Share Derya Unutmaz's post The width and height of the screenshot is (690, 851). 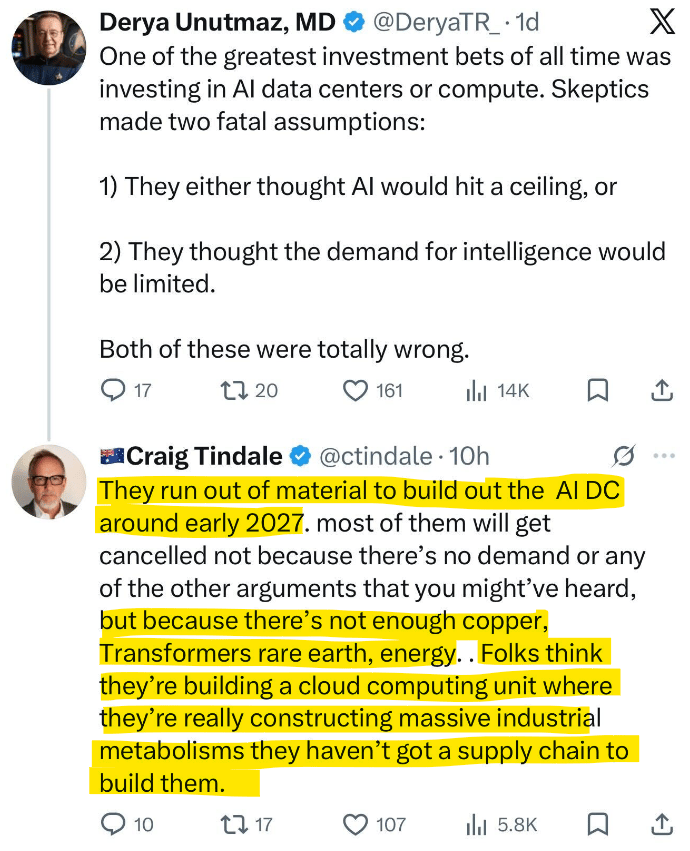point(661,390)
